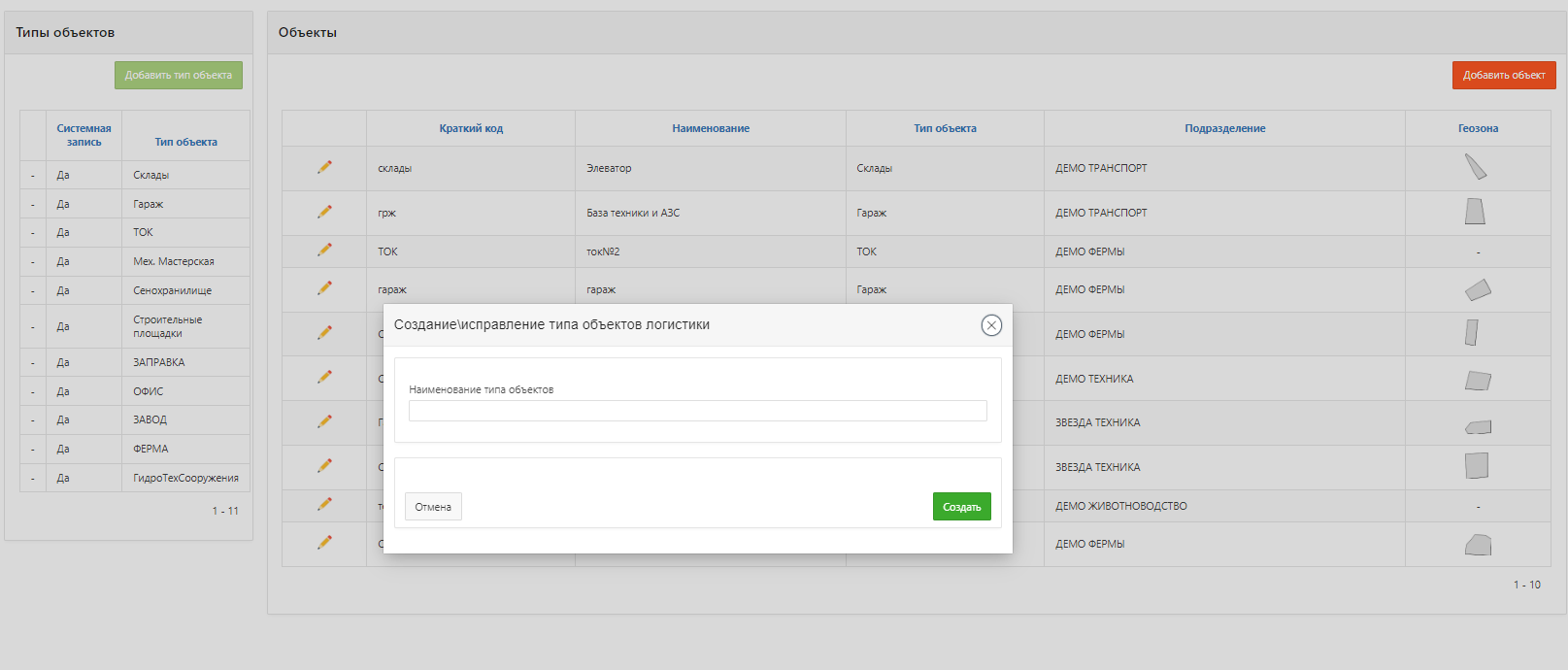Sort objects by the Подразделение column
Screen dimensions: 1568x670
1224,128
